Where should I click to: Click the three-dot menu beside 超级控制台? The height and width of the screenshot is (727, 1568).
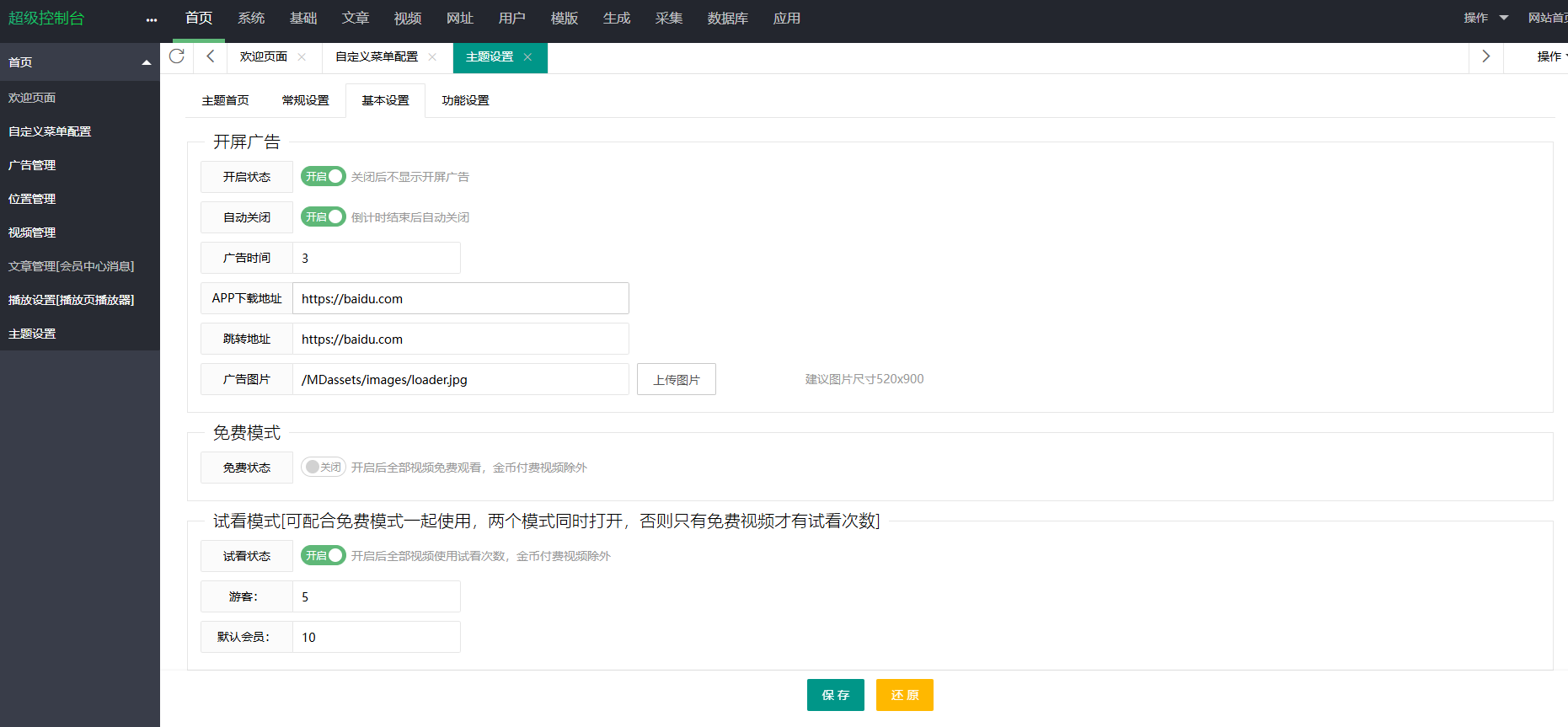click(151, 19)
